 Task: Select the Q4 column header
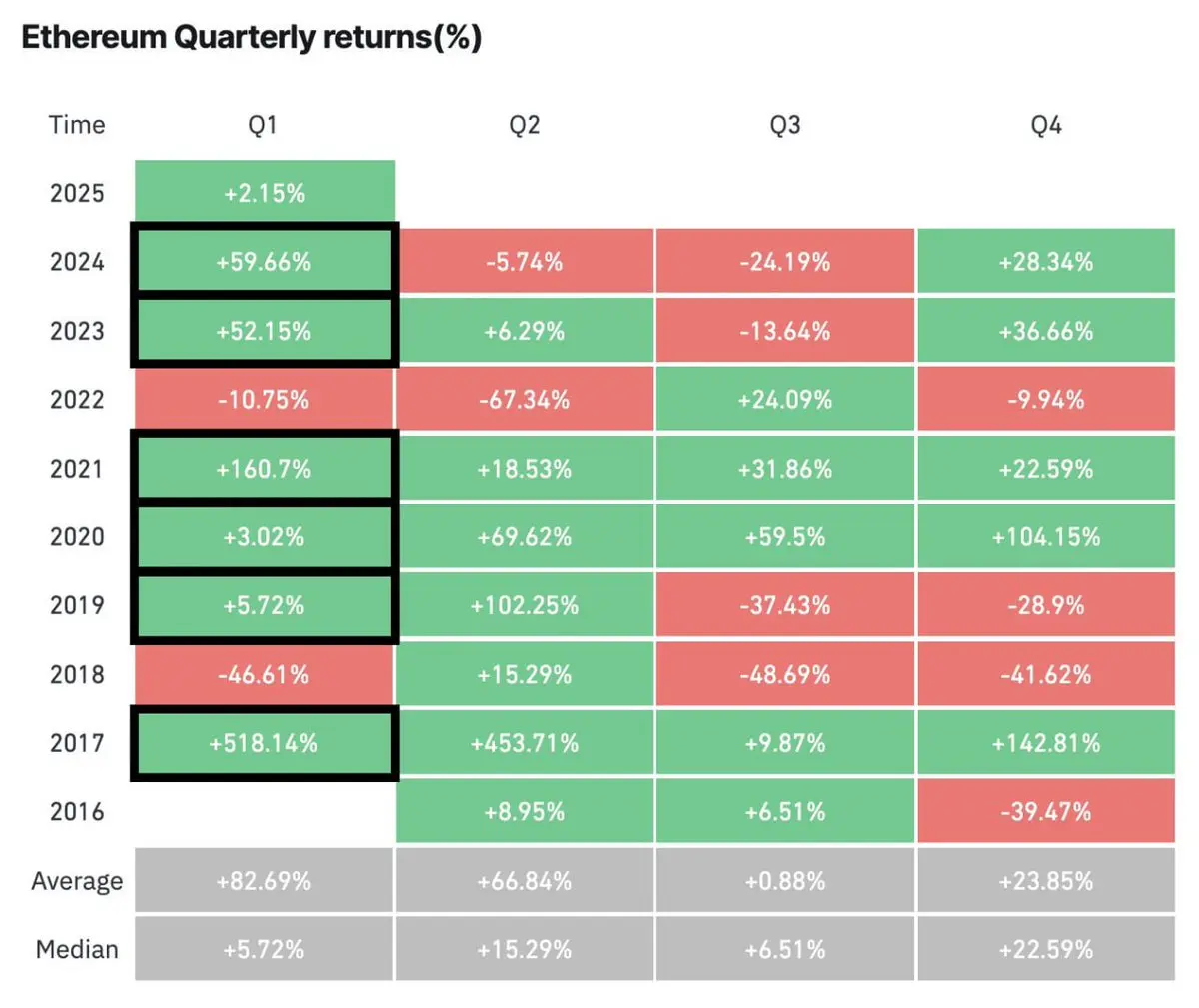[1046, 125]
